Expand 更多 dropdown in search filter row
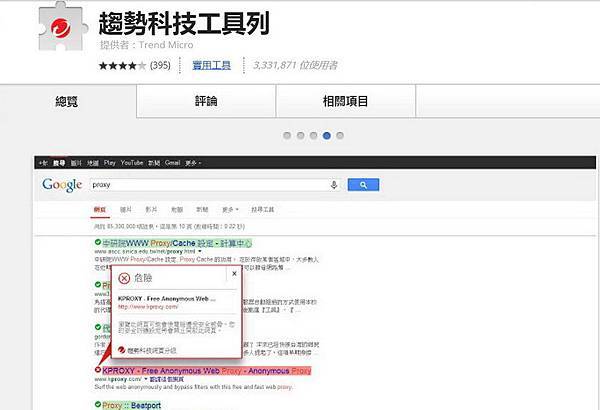The height and width of the screenshot is (410, 600). pyautogui.click(x=230, y=209)
